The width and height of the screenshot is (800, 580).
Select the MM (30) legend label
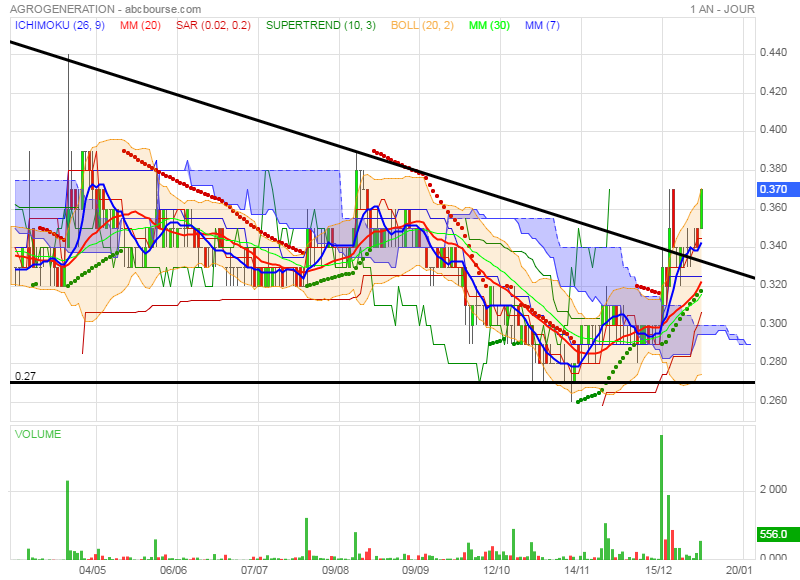[489, 25]
